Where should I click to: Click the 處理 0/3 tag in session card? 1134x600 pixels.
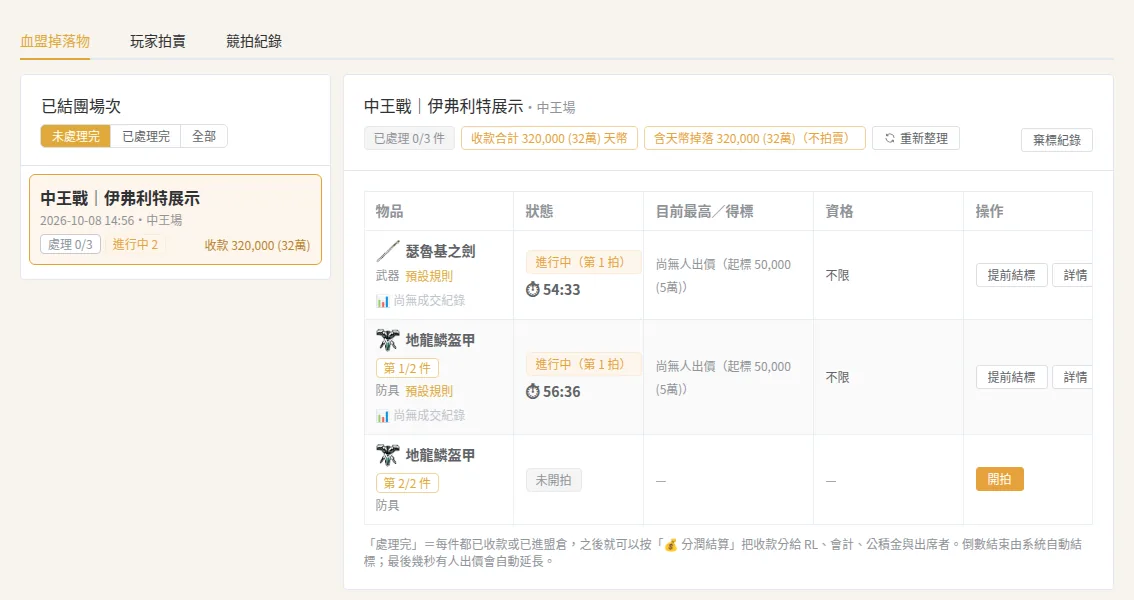coord(70,244)
